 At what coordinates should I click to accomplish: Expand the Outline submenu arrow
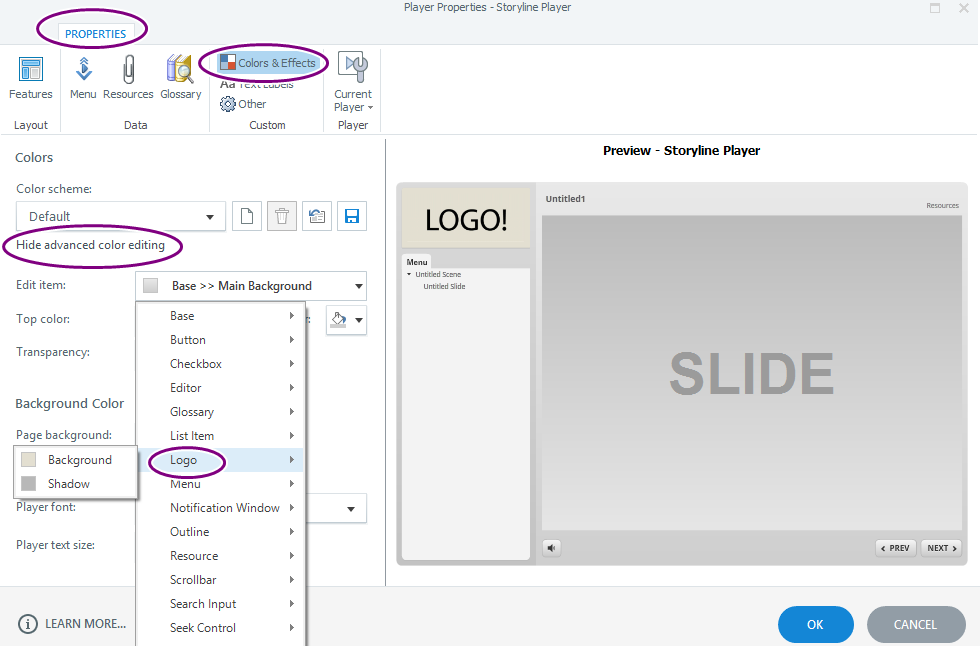click(x=291, y=532)
